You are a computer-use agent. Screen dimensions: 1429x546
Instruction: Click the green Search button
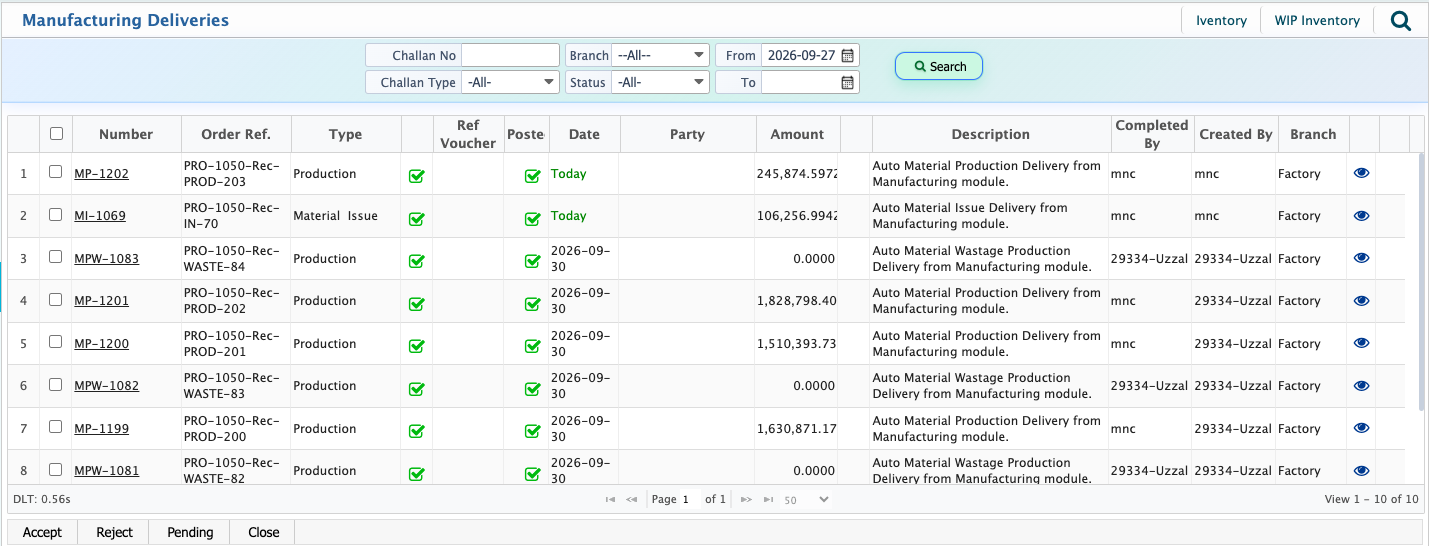[x=939, y=66]
